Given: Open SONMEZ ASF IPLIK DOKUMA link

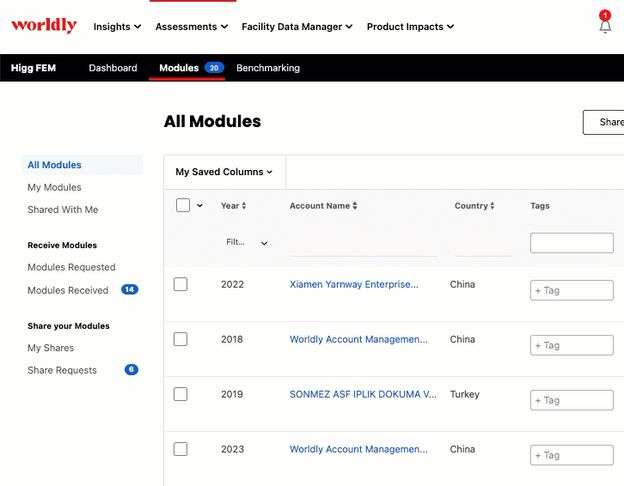Looking at the screenshot, I should 363,394.
